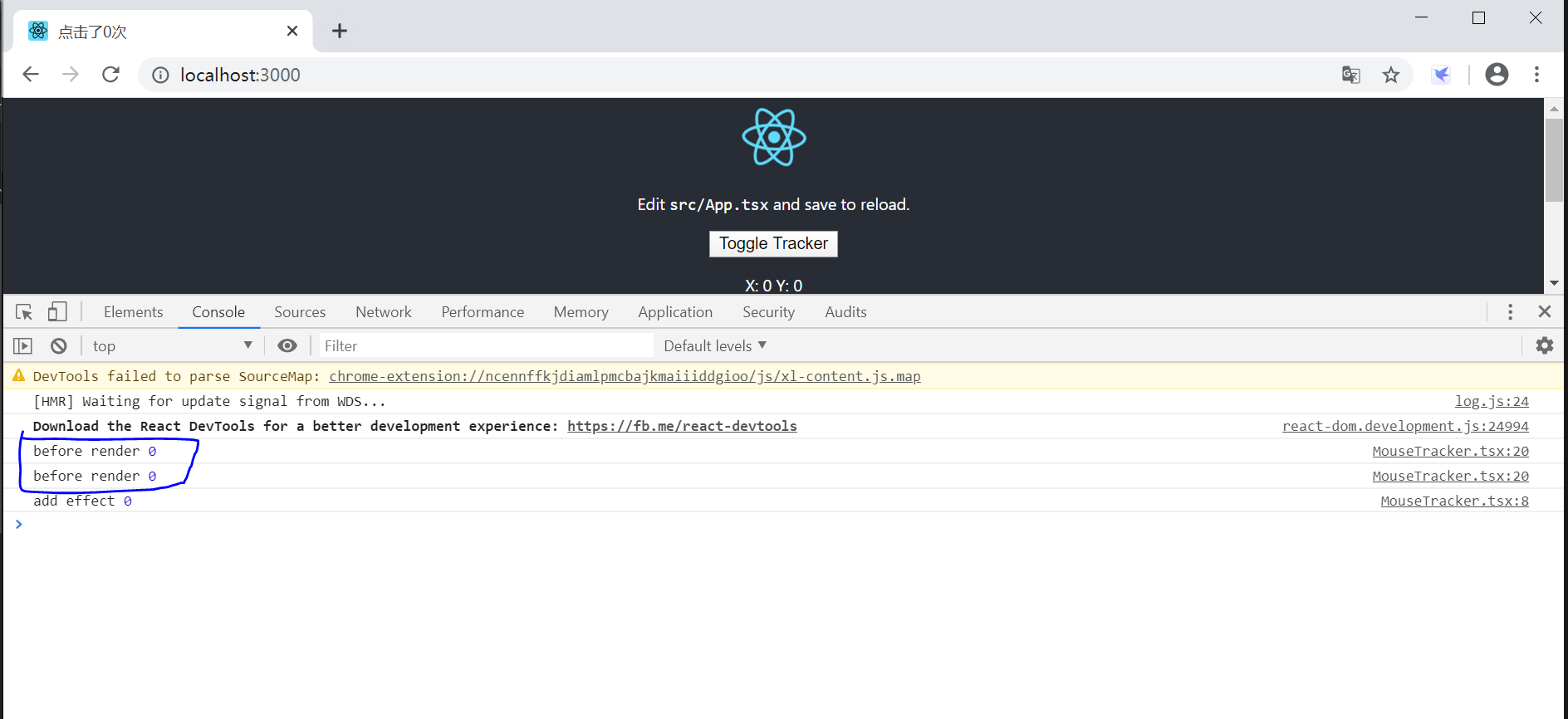The width and height of the screenshot is (1568, 719).
Task: Open the DevTools three-dot customize menu
Action: click(x=1510, y=312)
